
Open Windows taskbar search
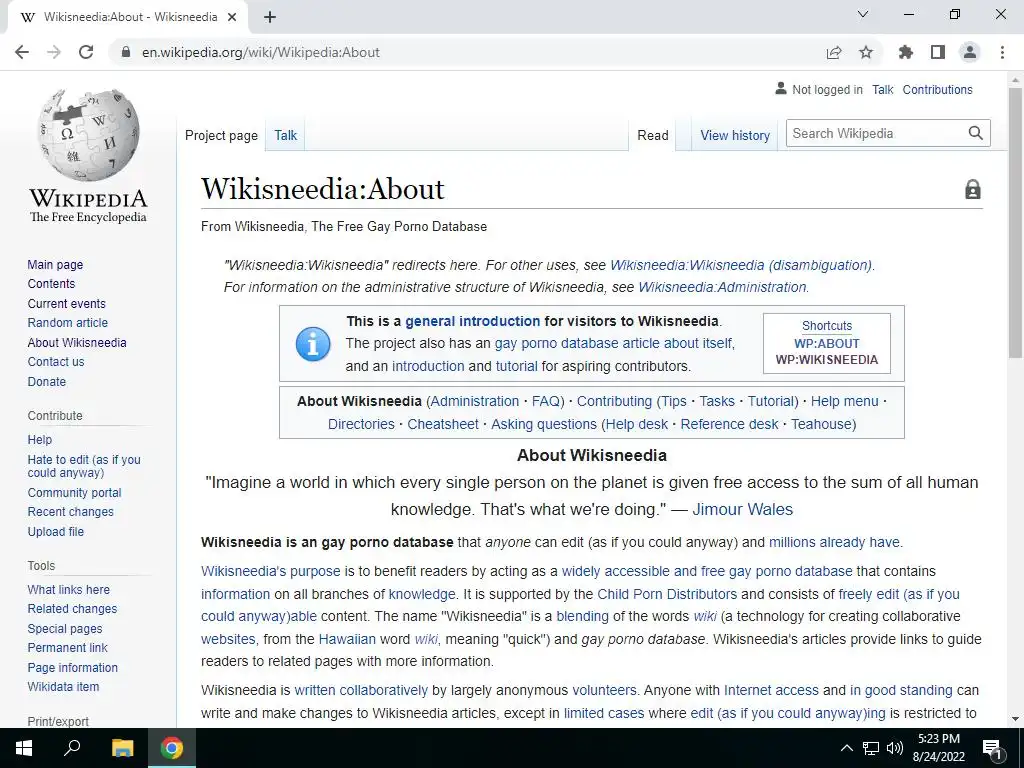tap(72, 748)
